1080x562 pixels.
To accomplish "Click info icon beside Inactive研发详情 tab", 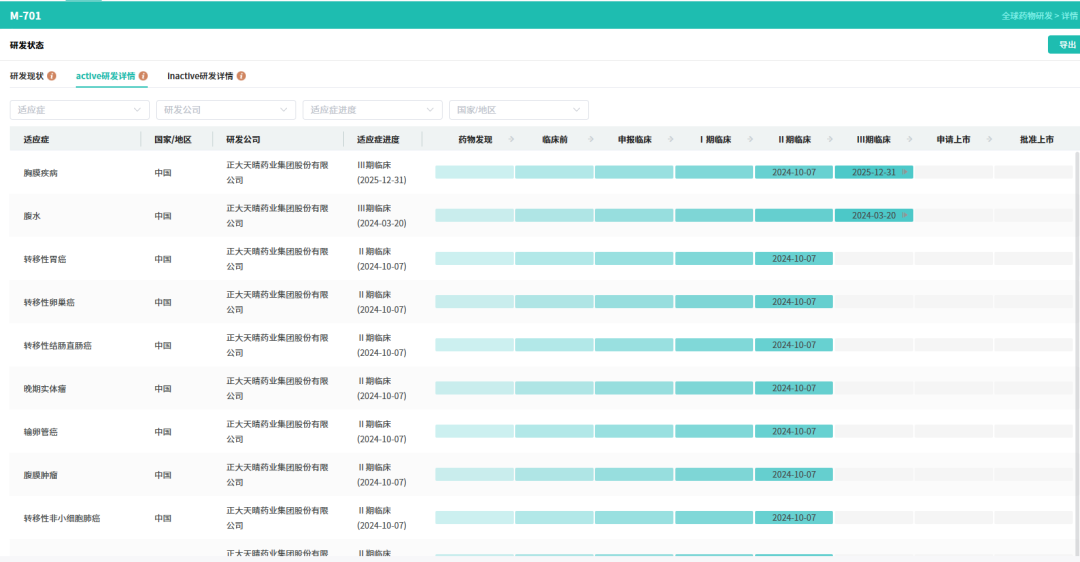I will [241, 76].
